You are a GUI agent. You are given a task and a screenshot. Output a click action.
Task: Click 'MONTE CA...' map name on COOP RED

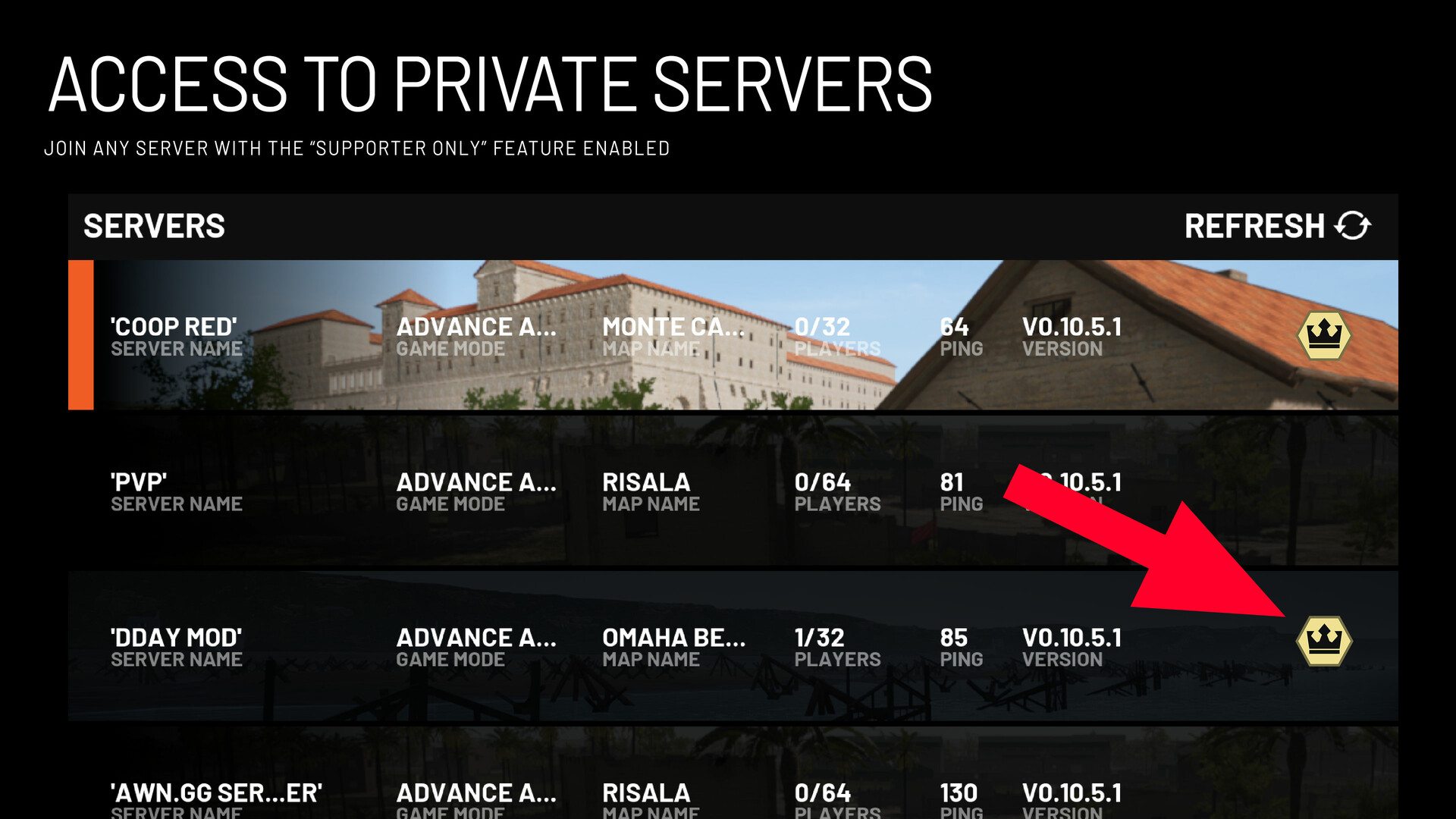pos(673,328)
